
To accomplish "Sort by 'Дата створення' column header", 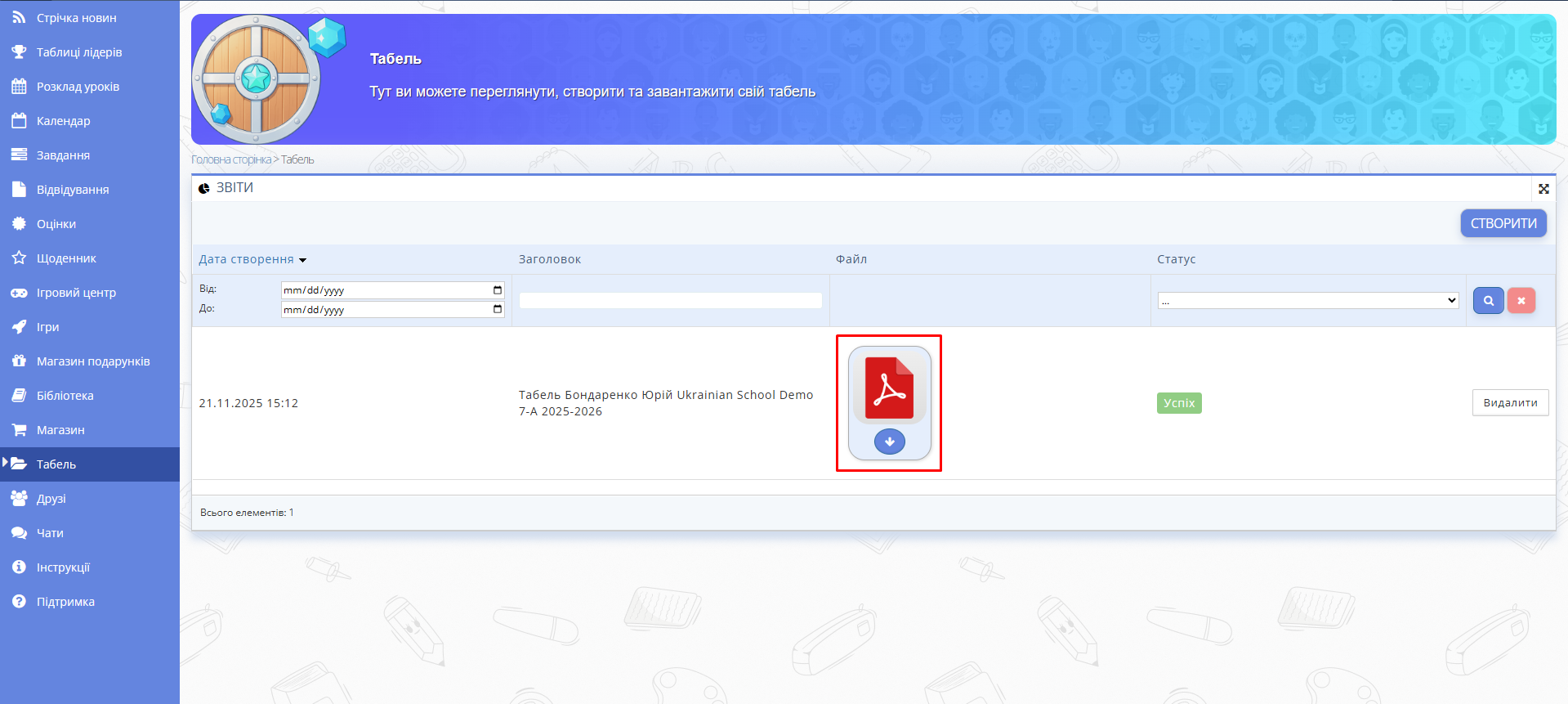I will pos(246,259).
